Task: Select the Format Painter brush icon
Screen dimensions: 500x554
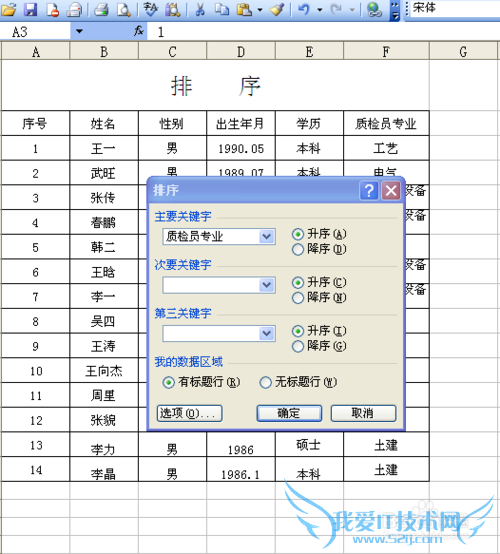Action: (x=277, y=9)
